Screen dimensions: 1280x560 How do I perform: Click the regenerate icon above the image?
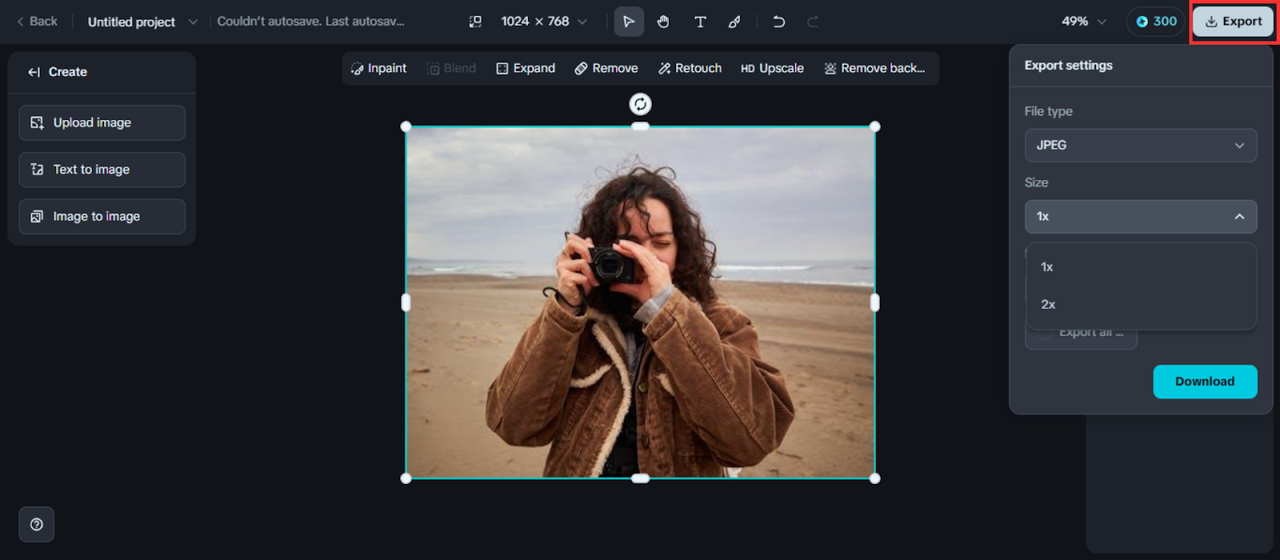click(x=640, y=103)
